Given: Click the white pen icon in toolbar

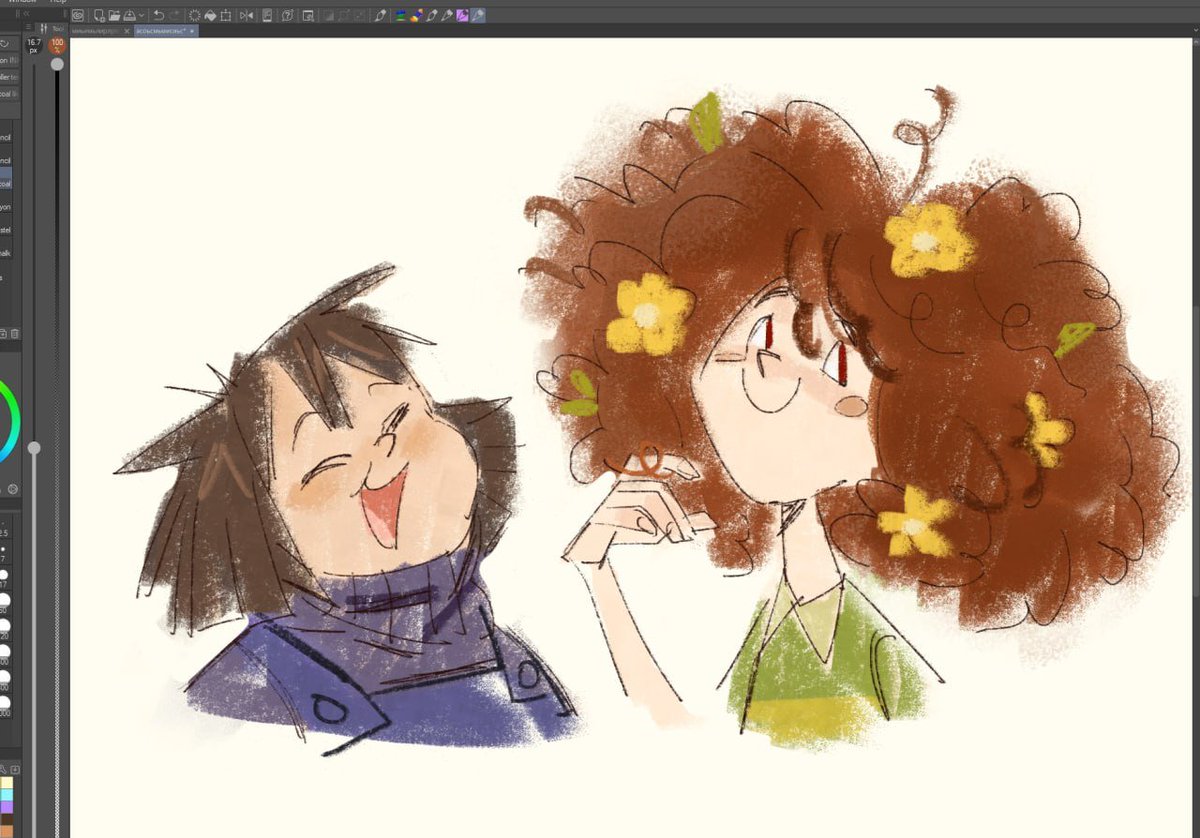Looking at the screenshot, I should click(x=380, y=16).
